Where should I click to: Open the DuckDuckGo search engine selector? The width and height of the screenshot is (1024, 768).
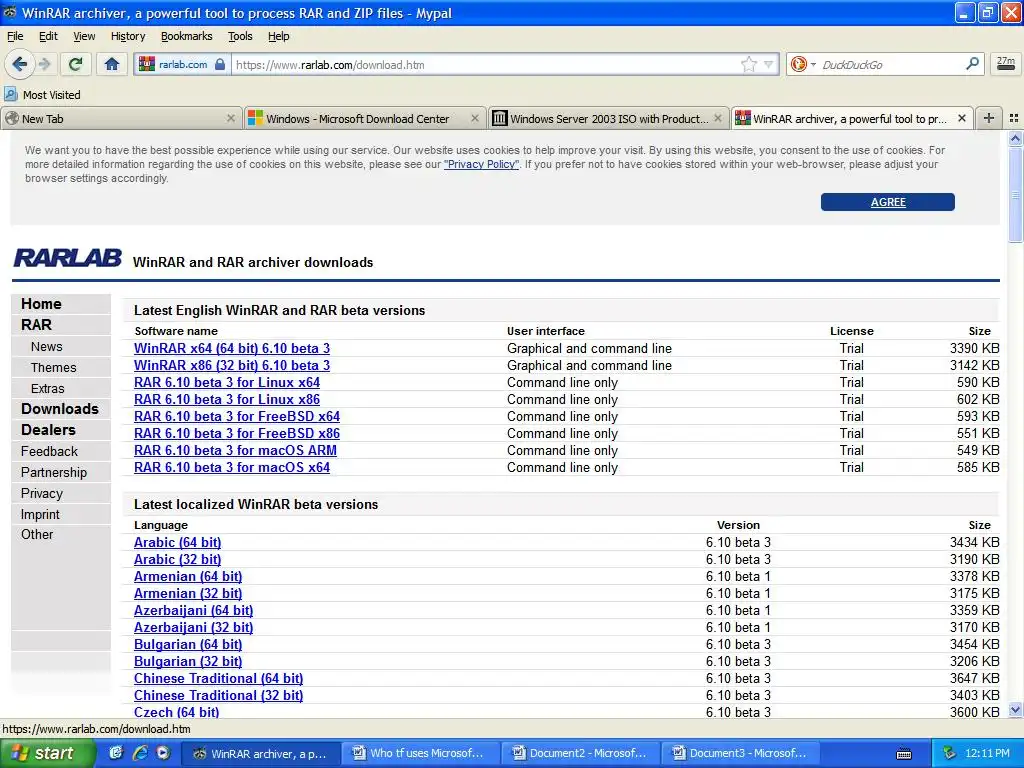(x=803, y=64)
